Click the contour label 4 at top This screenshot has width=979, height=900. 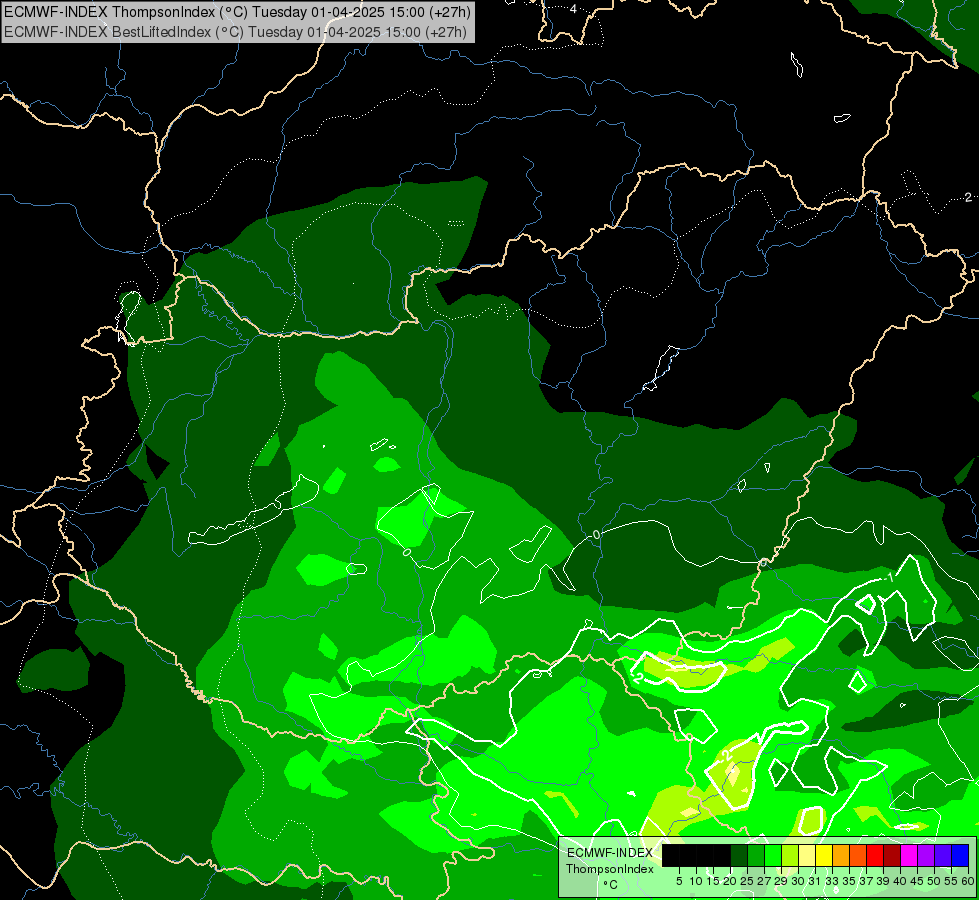point(573,9)
